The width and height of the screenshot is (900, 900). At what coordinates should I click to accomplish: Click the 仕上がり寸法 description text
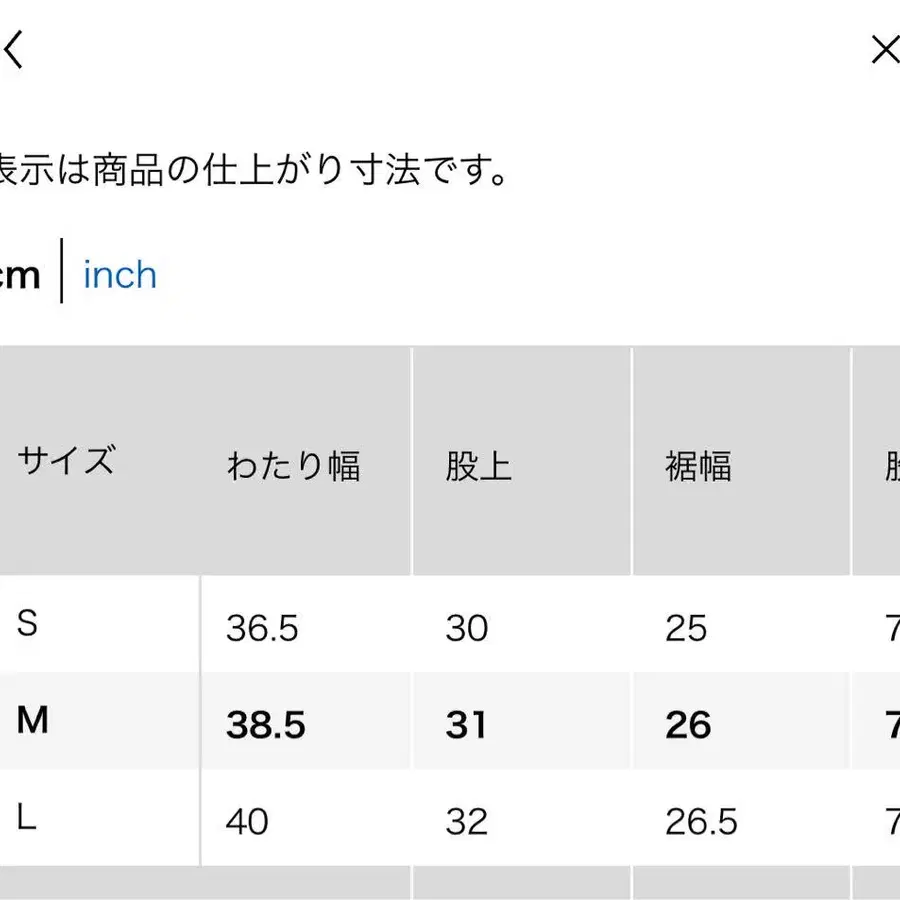coord(255,171)
